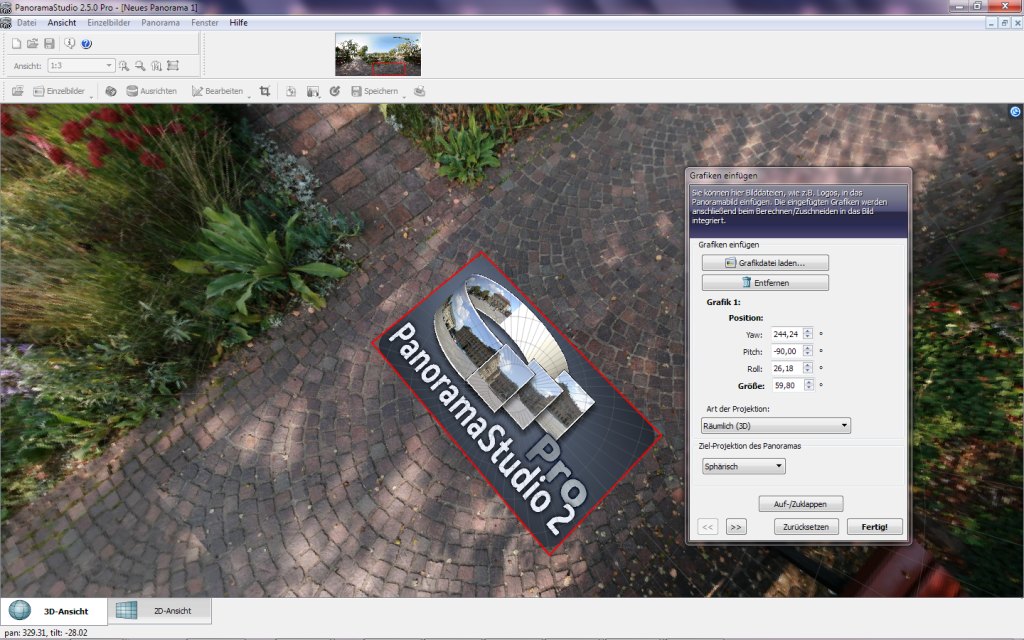The width and height of the screenshot is (1024, 640).
Task: Open the Einzelbilder toolbar button
Action: click(x=59, y=91)
